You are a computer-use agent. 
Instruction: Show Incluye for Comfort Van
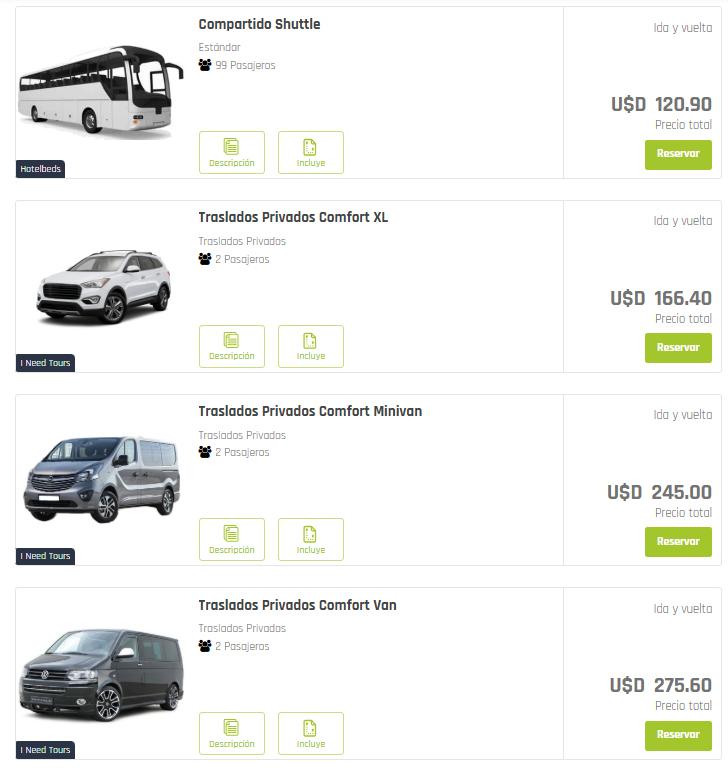[x=311, y=733]
